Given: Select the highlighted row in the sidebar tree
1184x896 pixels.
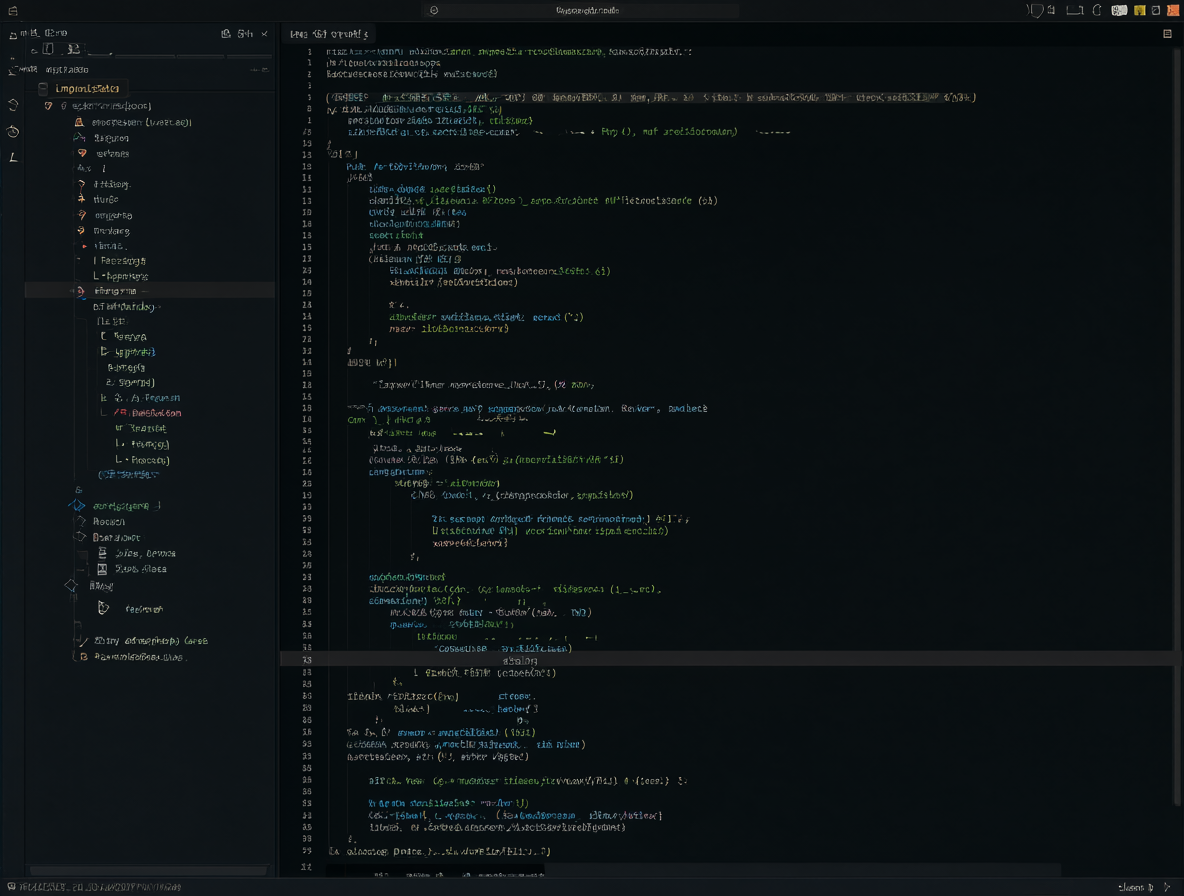Looking at the screenshot, I should pyautogui.click(x=150, y=291).
